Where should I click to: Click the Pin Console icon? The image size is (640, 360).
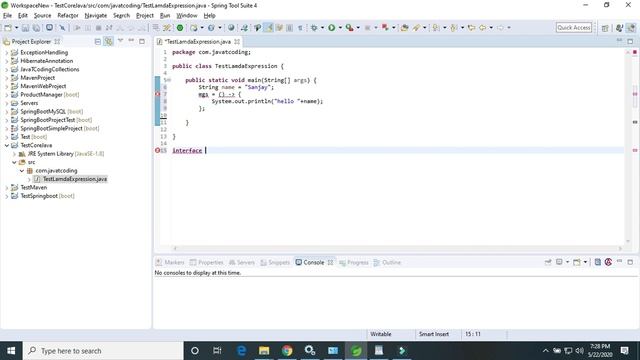pyautogui.click(x=548, y=262)
